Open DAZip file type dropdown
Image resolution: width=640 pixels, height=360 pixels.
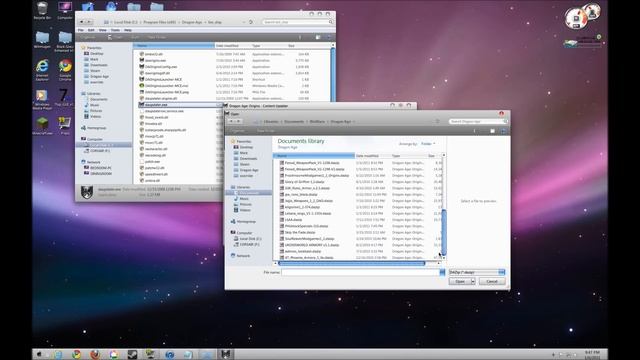coord(477,272)
